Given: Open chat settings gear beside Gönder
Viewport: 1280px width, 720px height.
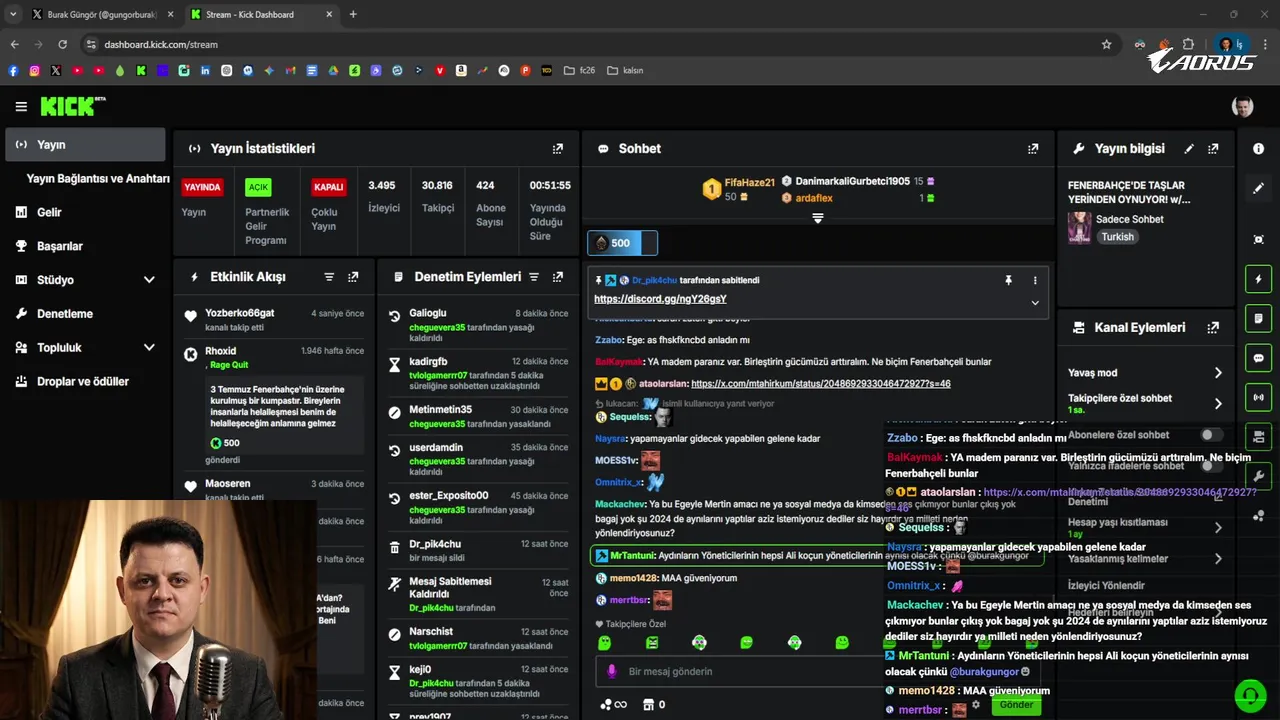Looking at the screenshot, I should click(x=976, y=704).
